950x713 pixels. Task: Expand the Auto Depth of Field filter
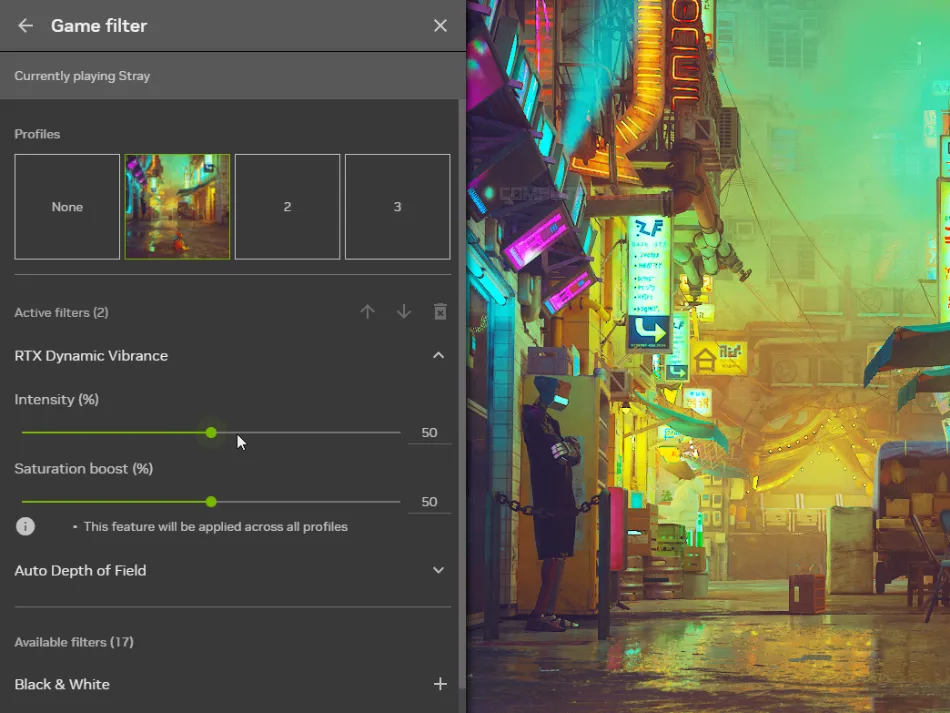439,570
